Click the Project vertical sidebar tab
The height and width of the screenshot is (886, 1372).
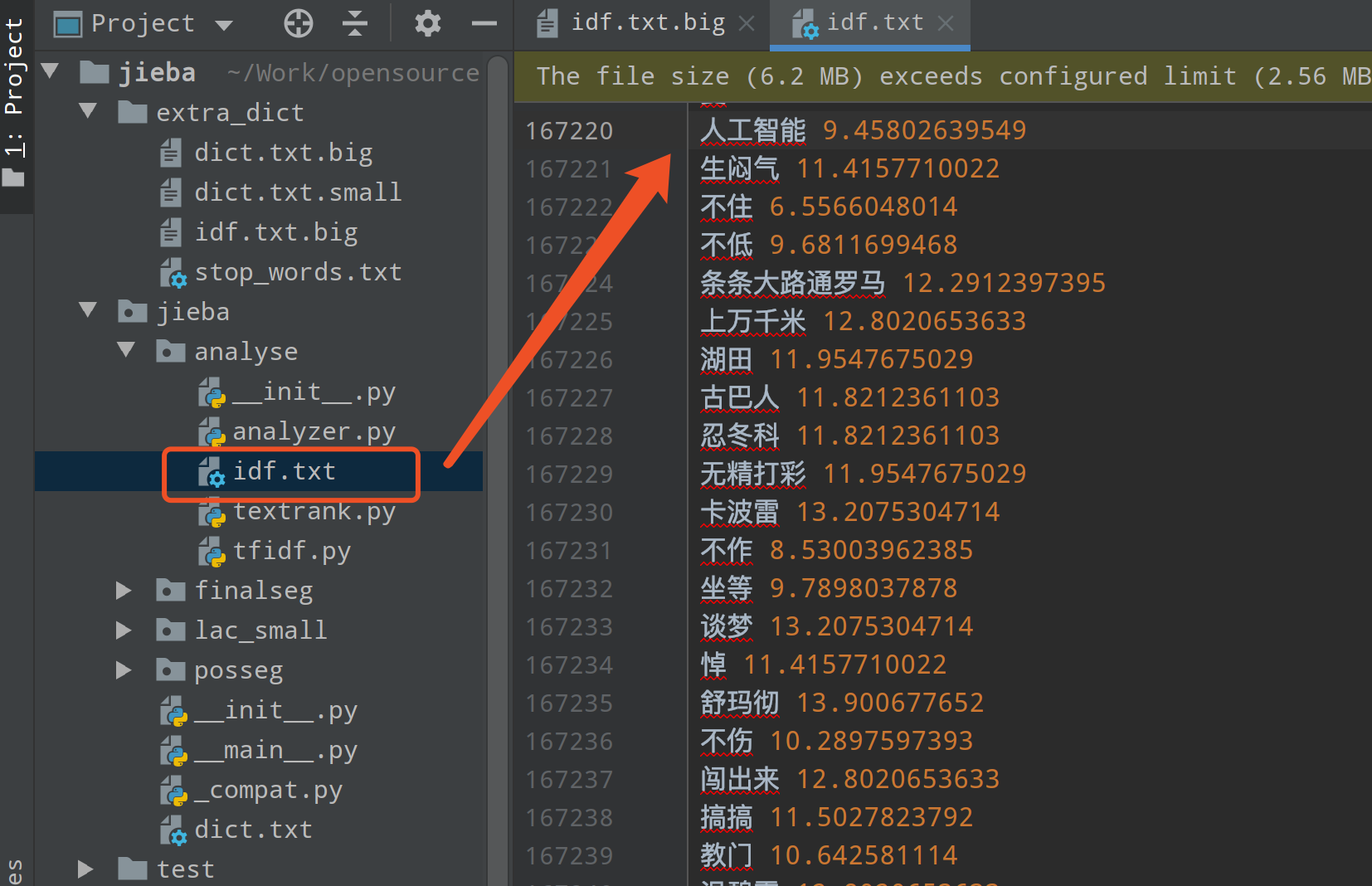click(x=15, y=104)
